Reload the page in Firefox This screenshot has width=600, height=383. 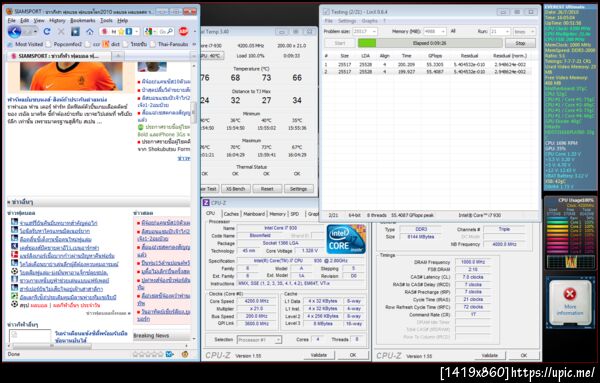(x=47, y=32)
